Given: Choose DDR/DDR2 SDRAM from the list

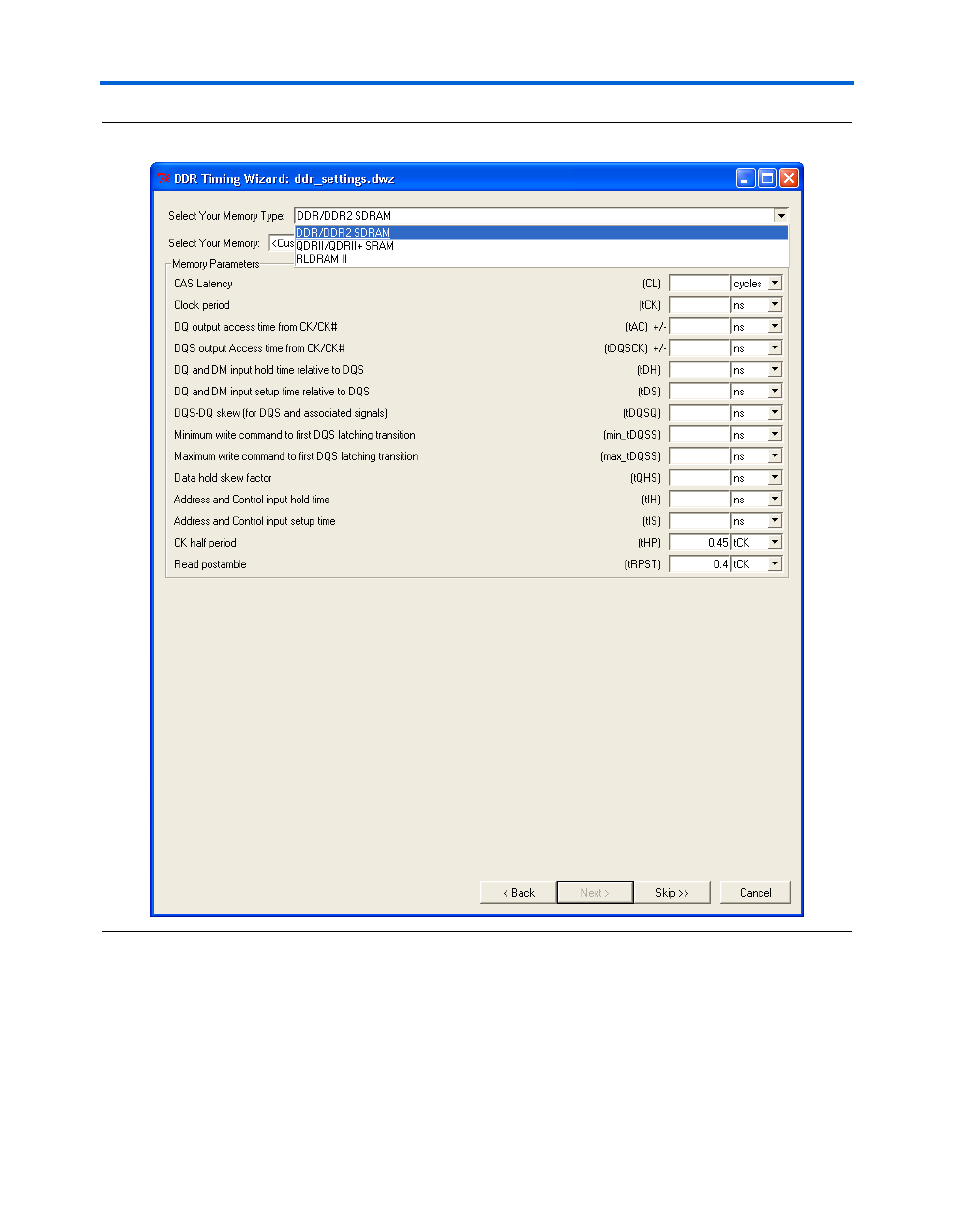Looking at the screenshot, I should [541, 233].
